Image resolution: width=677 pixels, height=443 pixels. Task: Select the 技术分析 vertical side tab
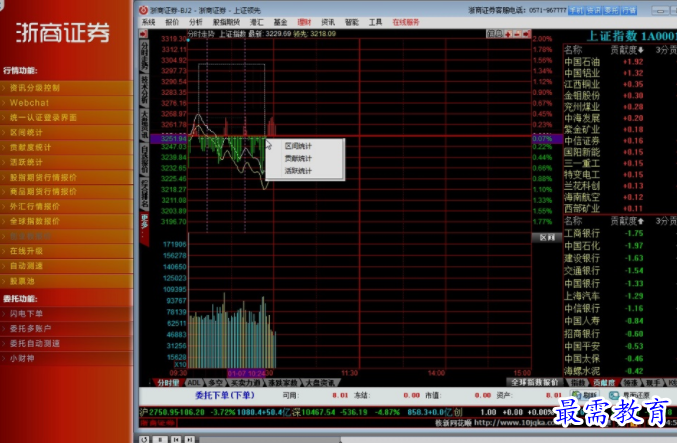(144, 91)
